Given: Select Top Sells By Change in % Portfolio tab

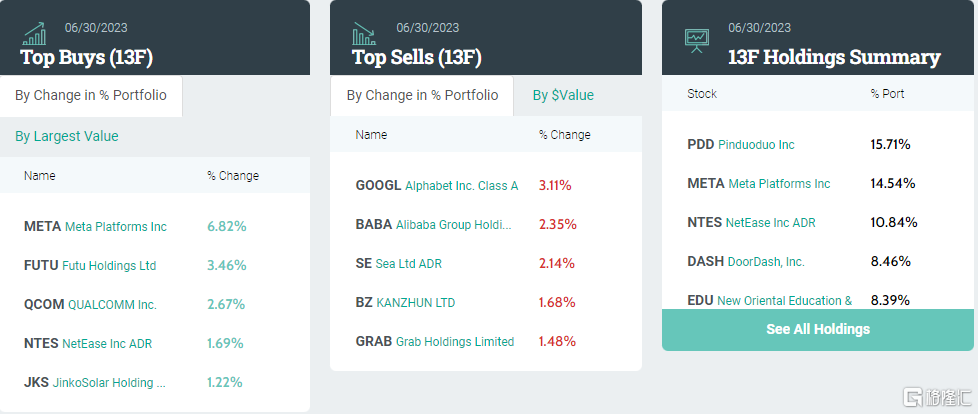Looking at the screenshot, I should coord(422,96).
